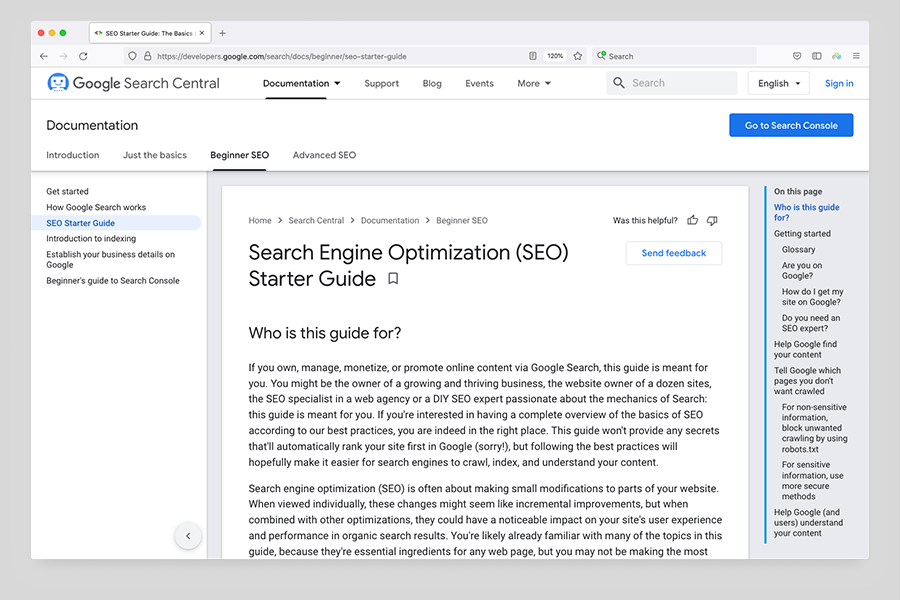Image resolution: width=900 pixels, height=600 pixels.
Task: Jump to Are you on Google section
Action: tap(802, 270)
